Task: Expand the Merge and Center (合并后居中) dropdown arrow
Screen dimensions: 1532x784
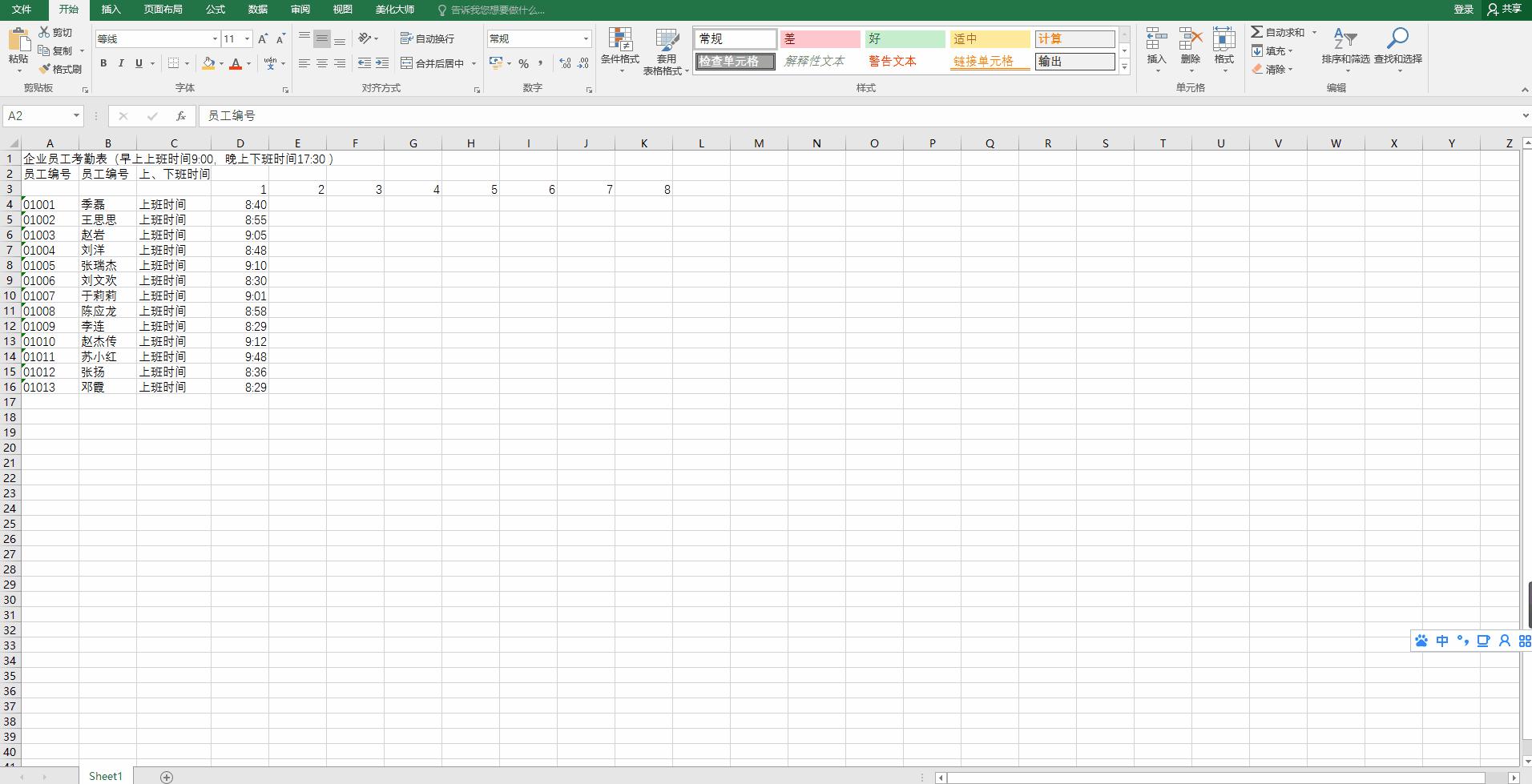Action: pos(474,63)
